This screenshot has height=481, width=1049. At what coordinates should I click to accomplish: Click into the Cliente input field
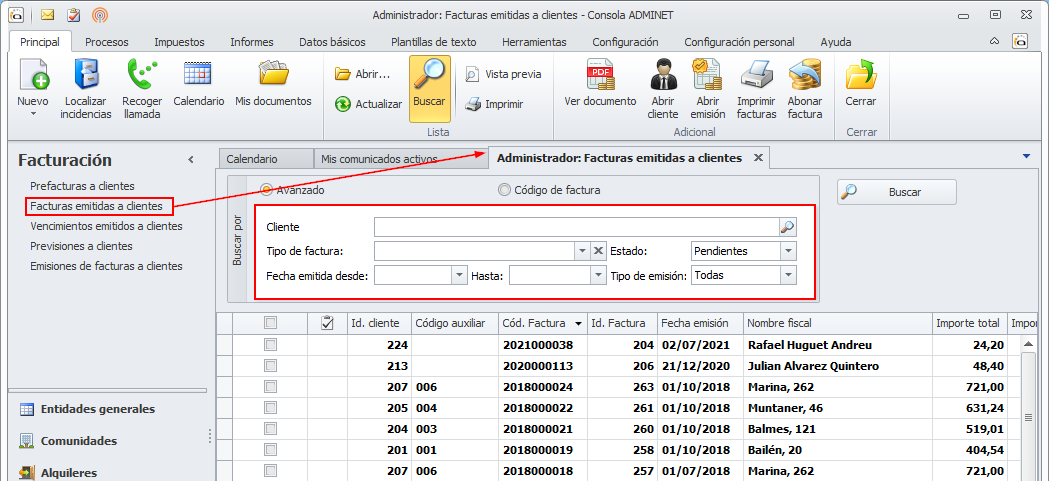(577, 227)
